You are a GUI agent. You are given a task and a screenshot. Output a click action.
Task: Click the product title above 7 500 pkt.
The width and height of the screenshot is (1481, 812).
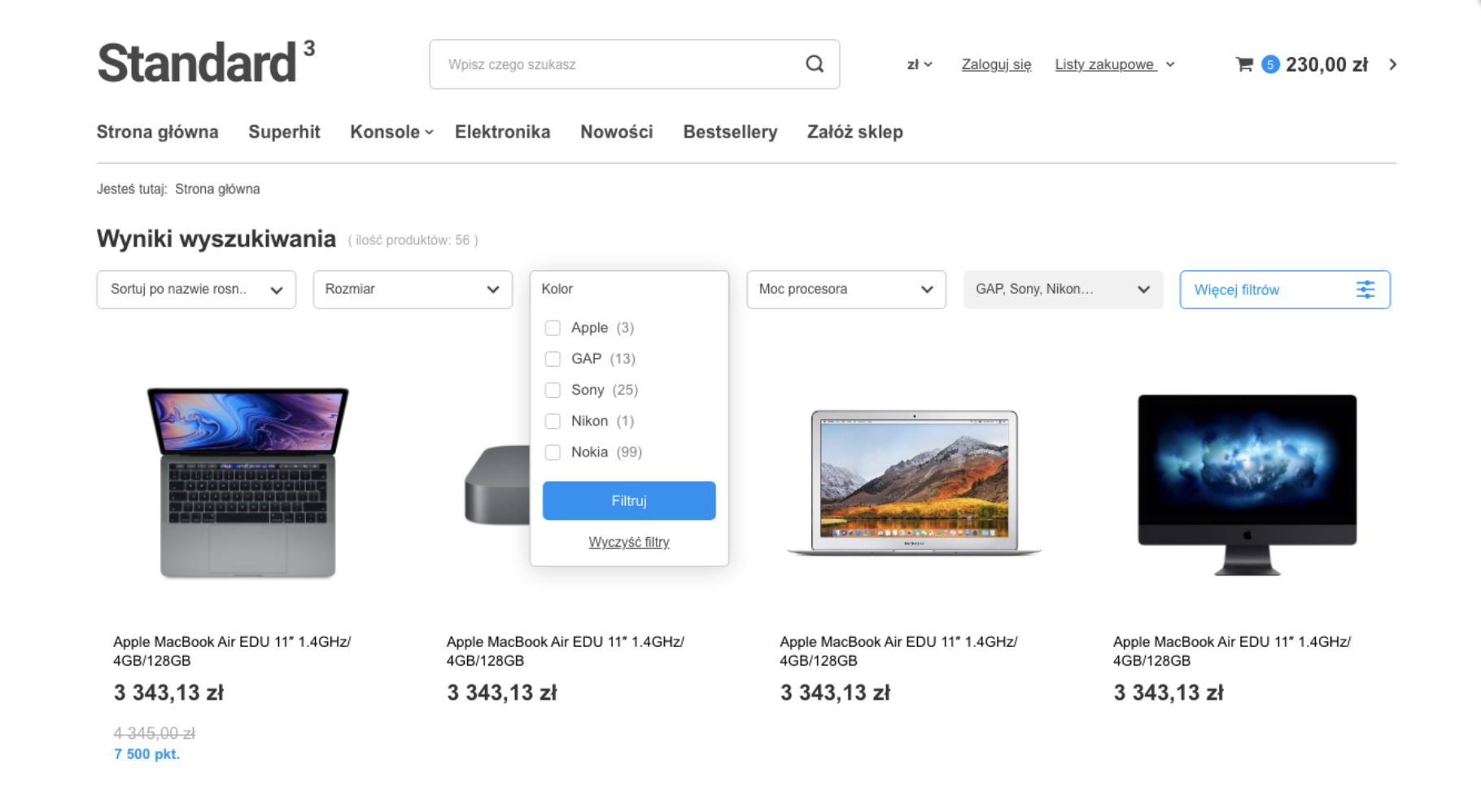232,651
